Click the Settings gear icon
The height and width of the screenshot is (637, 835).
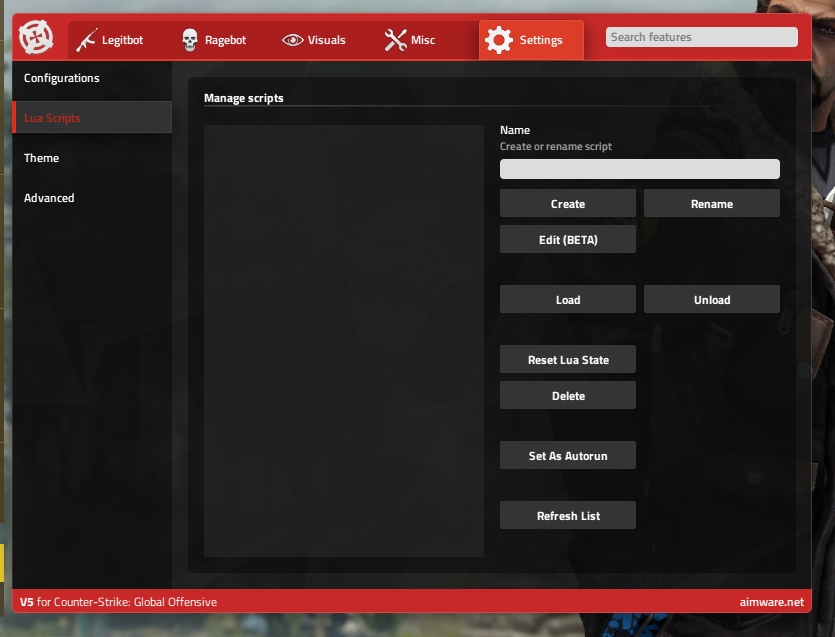498,40
